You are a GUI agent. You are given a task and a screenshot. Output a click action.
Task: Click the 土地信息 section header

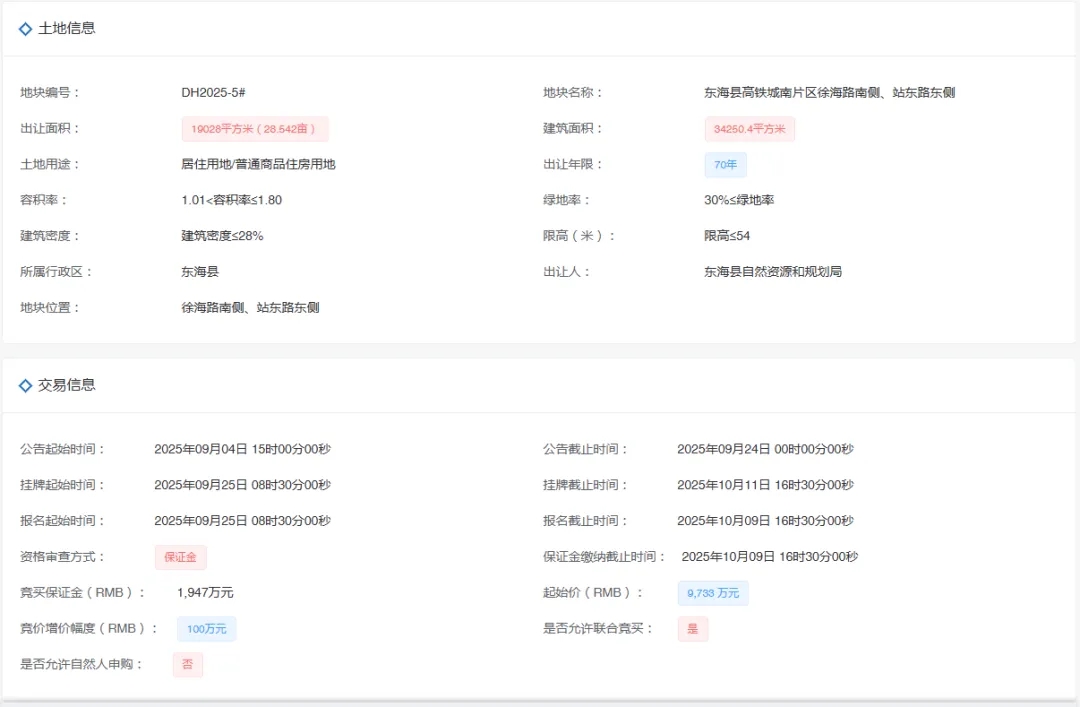[67, 29]
